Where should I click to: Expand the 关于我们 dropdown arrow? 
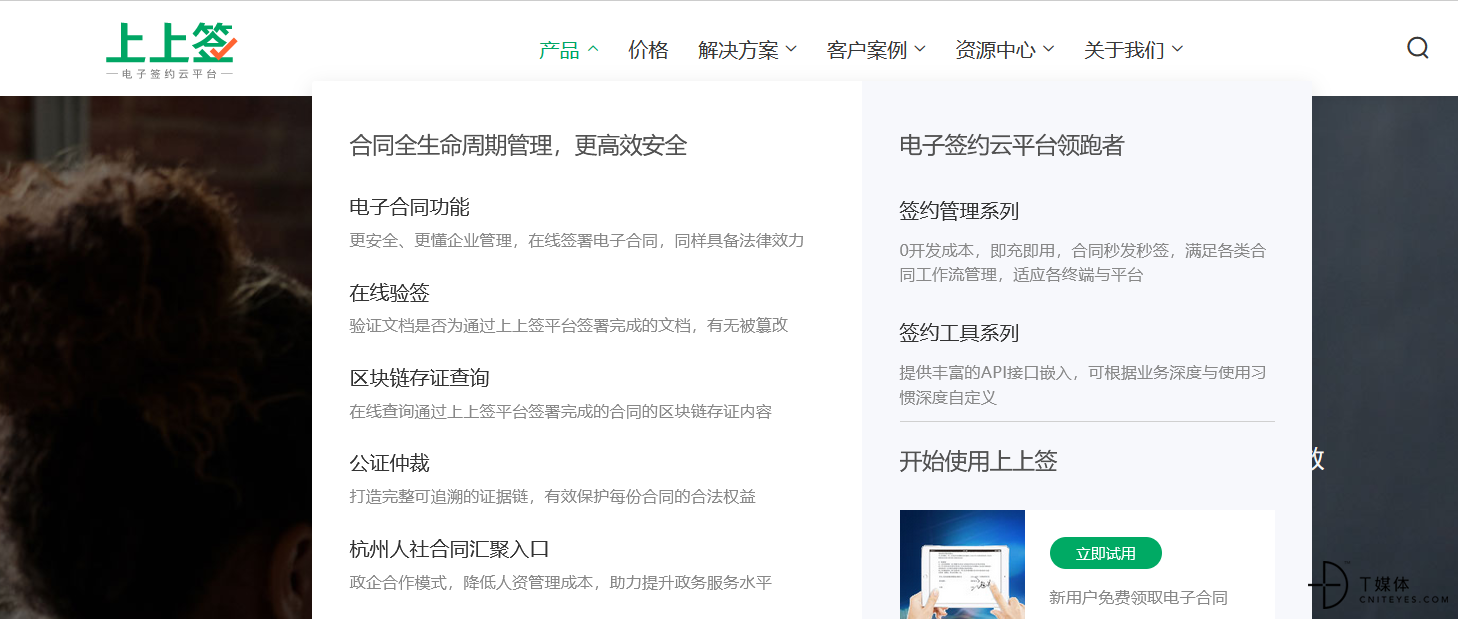pyautogui.click(x=1177, y=49)
